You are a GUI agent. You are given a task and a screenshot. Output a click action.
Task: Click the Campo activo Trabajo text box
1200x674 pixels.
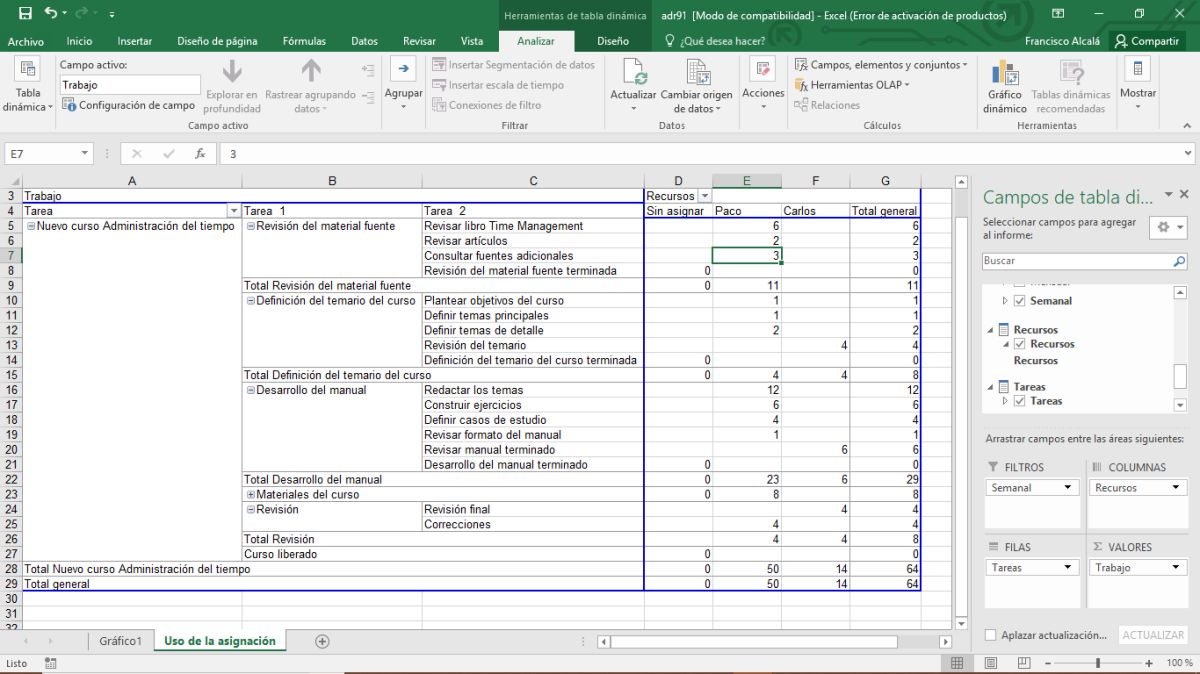[129, 85]
